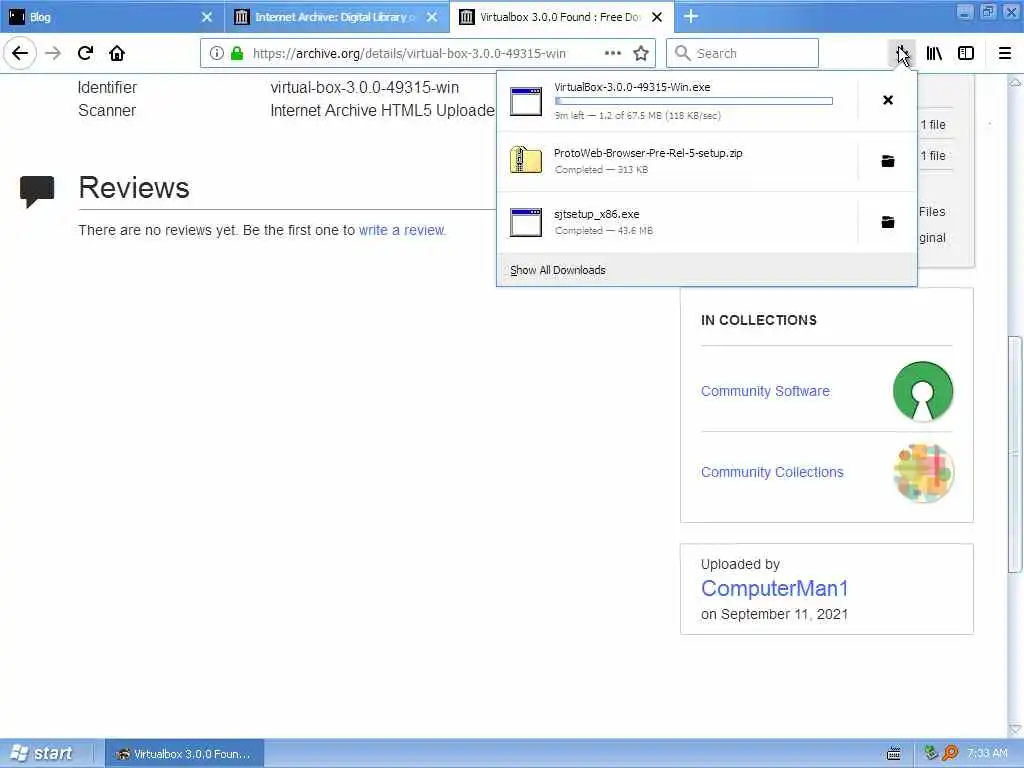Open uploader ComputerMan1 profile
The height and width of the screenshot is (768, 1024).
tap(775, 588)
